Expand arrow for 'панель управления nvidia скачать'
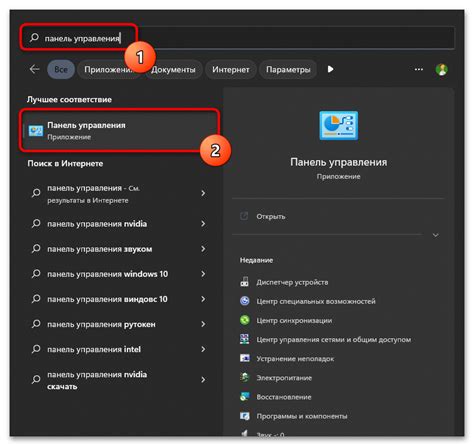Screen dimensions: 474x446 coord(203,380)
